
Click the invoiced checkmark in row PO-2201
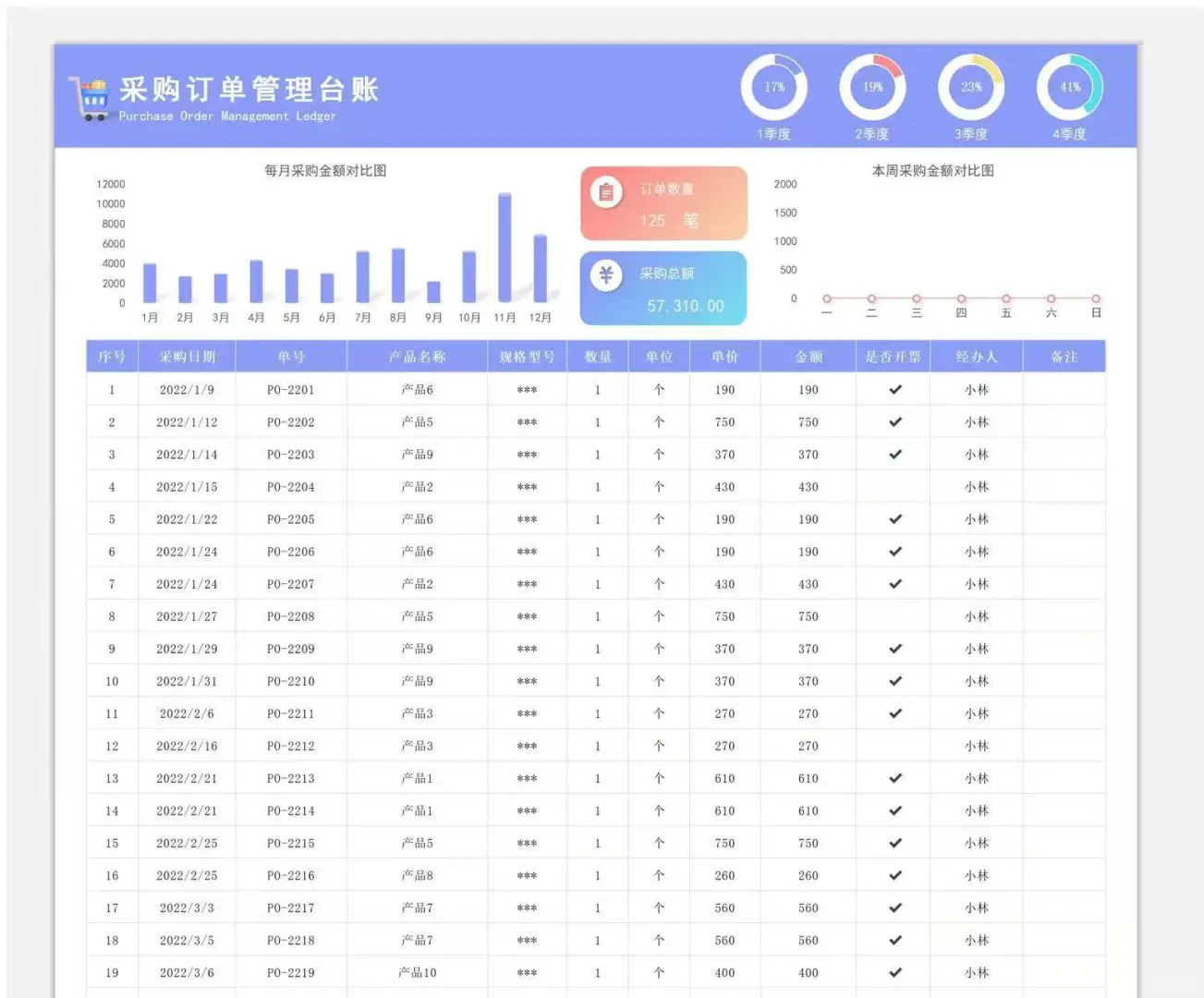(894, 390)
